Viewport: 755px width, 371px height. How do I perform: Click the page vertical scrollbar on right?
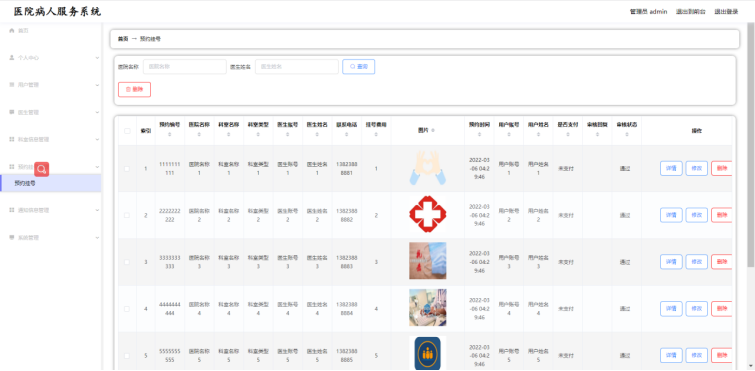(751, 144)
